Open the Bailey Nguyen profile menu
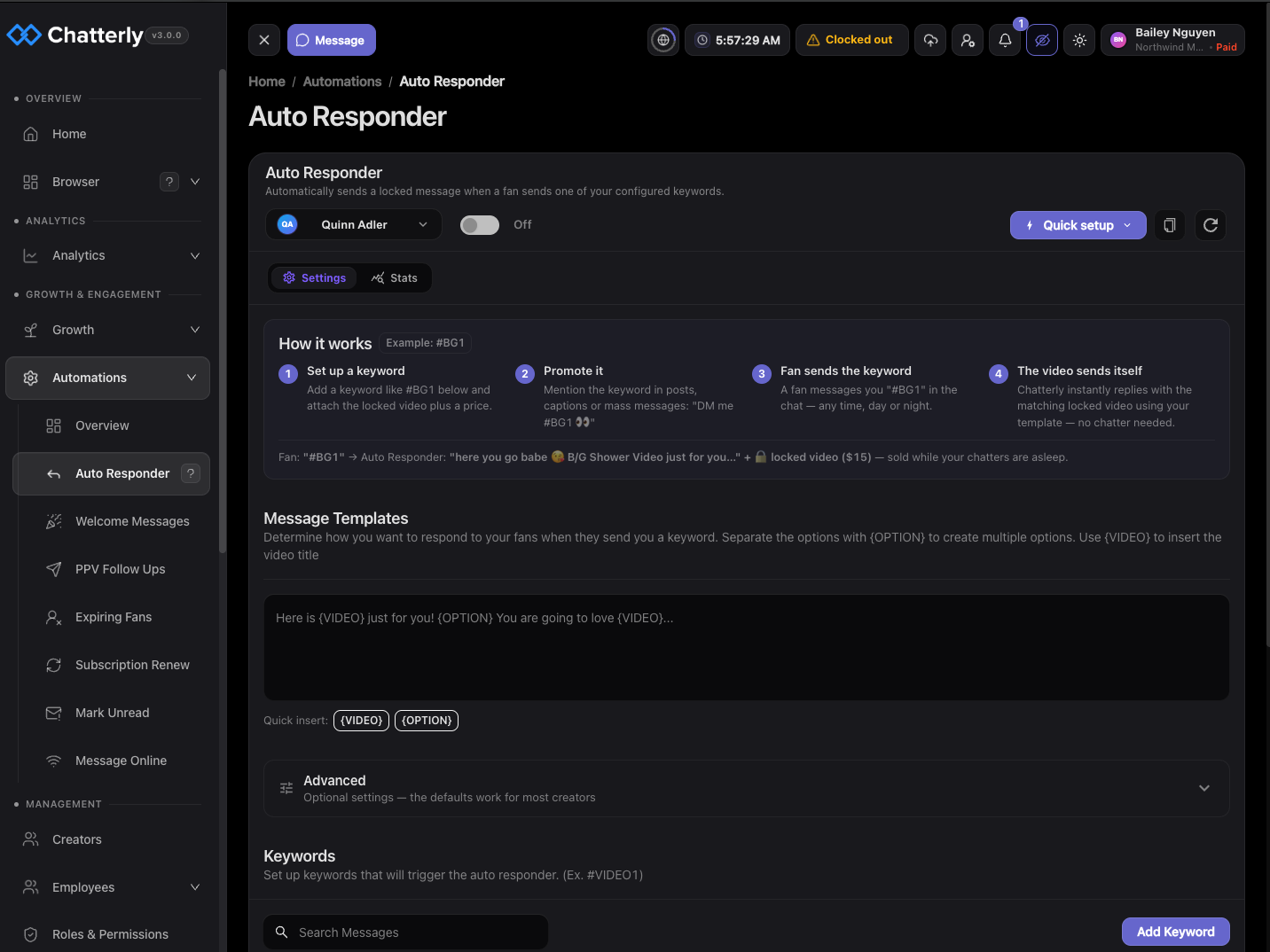The height and width of the screenshot is (952, 1270). click(x=1172, y=40)
